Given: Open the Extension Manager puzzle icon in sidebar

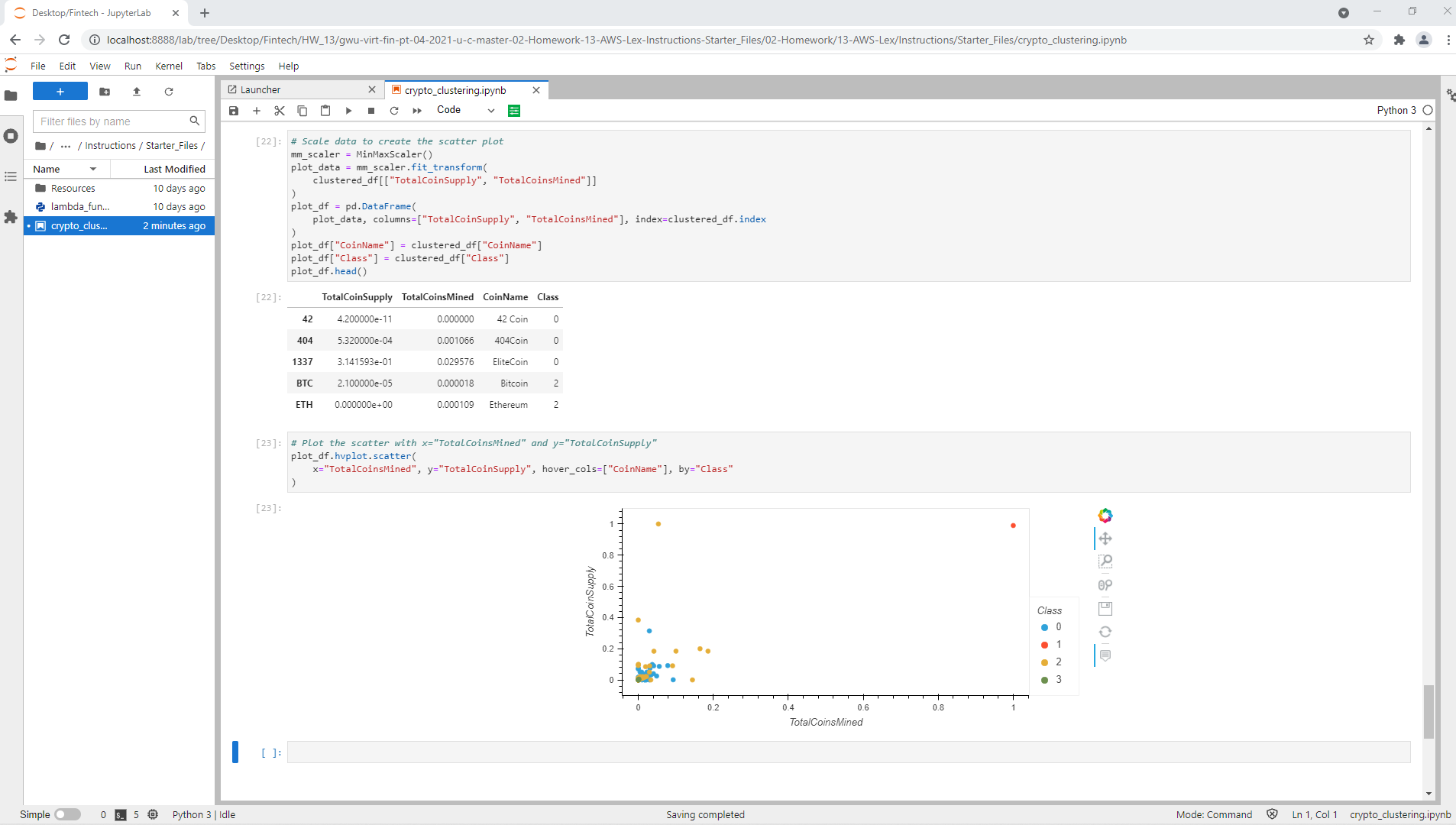Looking at the screenshot, I should pyautogui.click(x=11, y=217).
